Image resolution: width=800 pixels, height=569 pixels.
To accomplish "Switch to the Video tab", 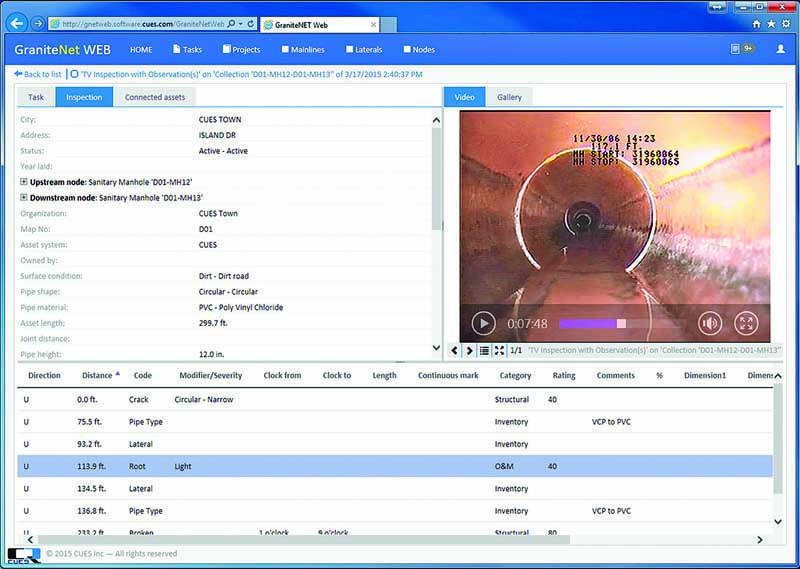I will (464, 97).
